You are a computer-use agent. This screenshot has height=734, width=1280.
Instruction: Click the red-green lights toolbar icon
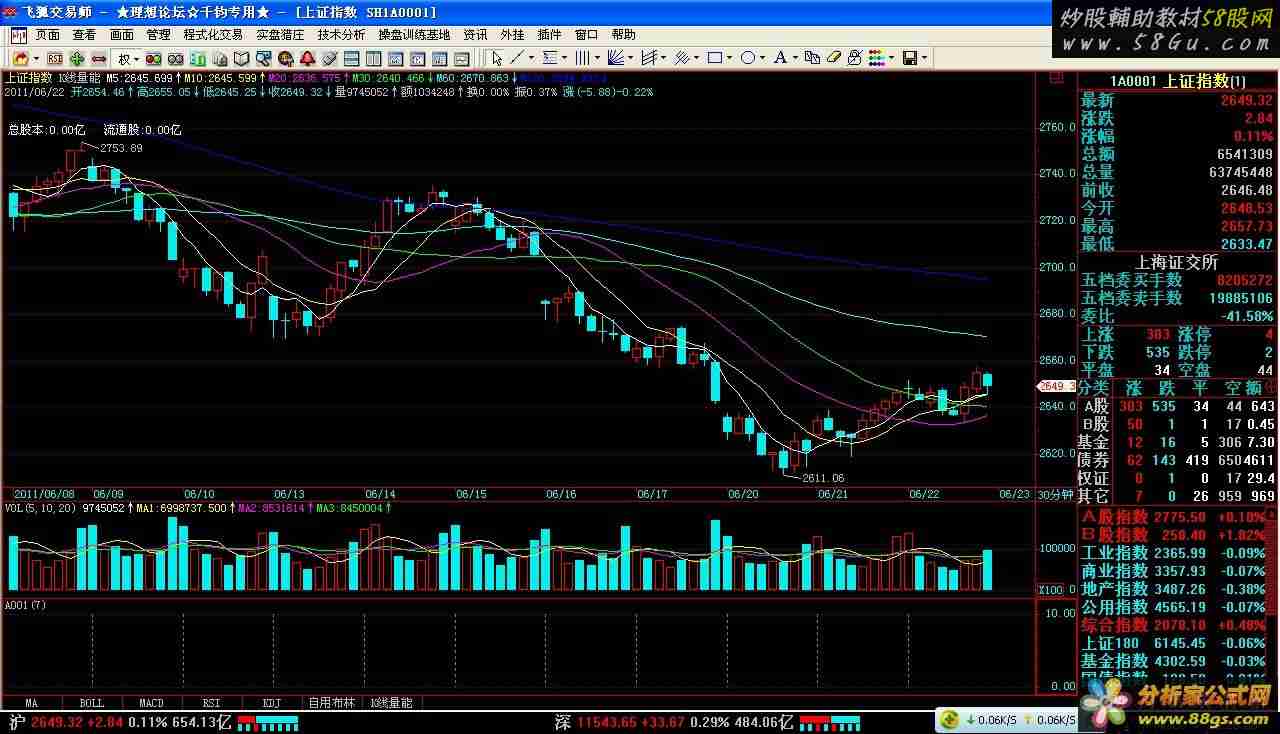(x=153, y=58)
